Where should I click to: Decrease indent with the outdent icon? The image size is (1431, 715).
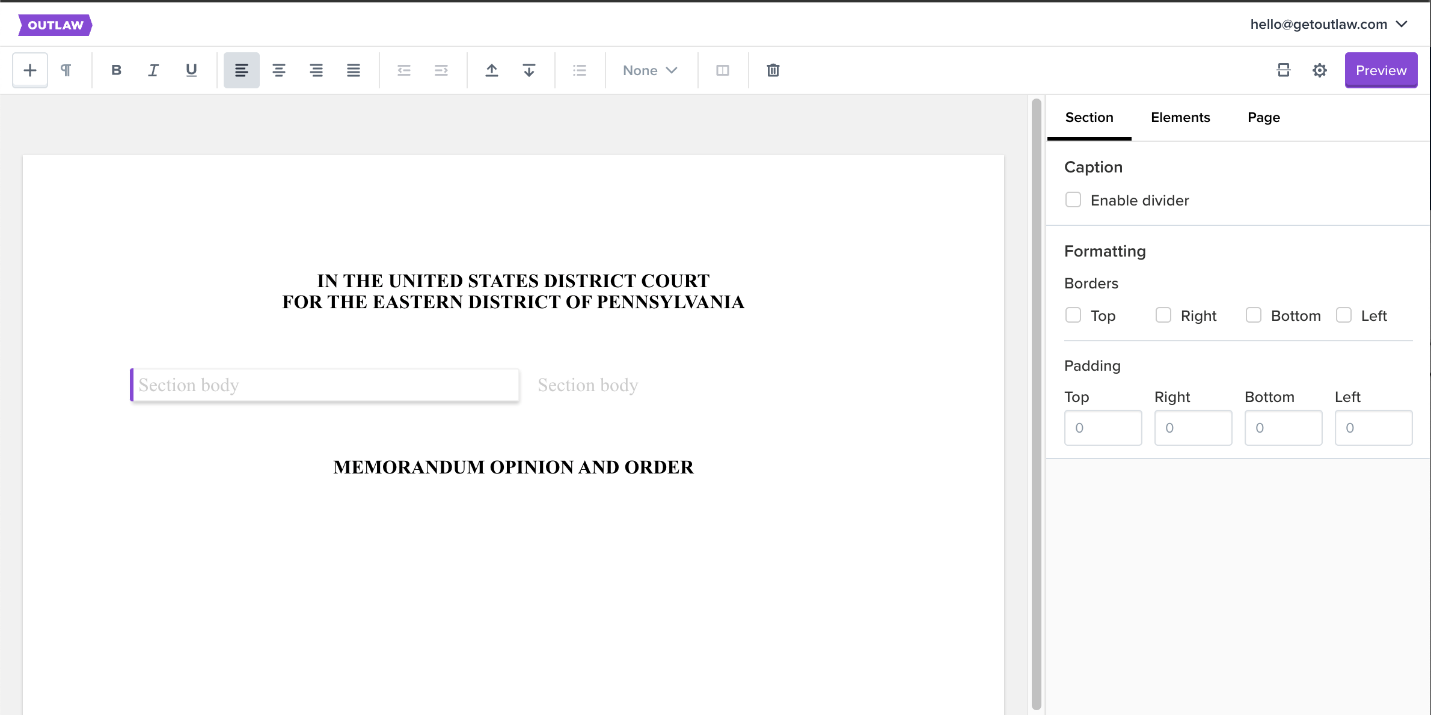[404, 70]
